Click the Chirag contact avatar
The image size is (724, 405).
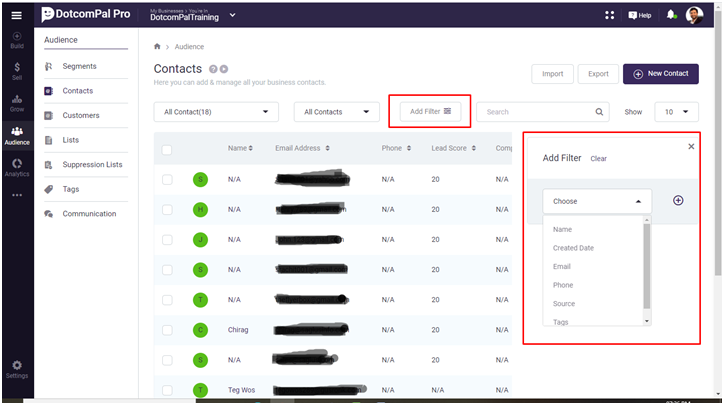tap(200, 330)
